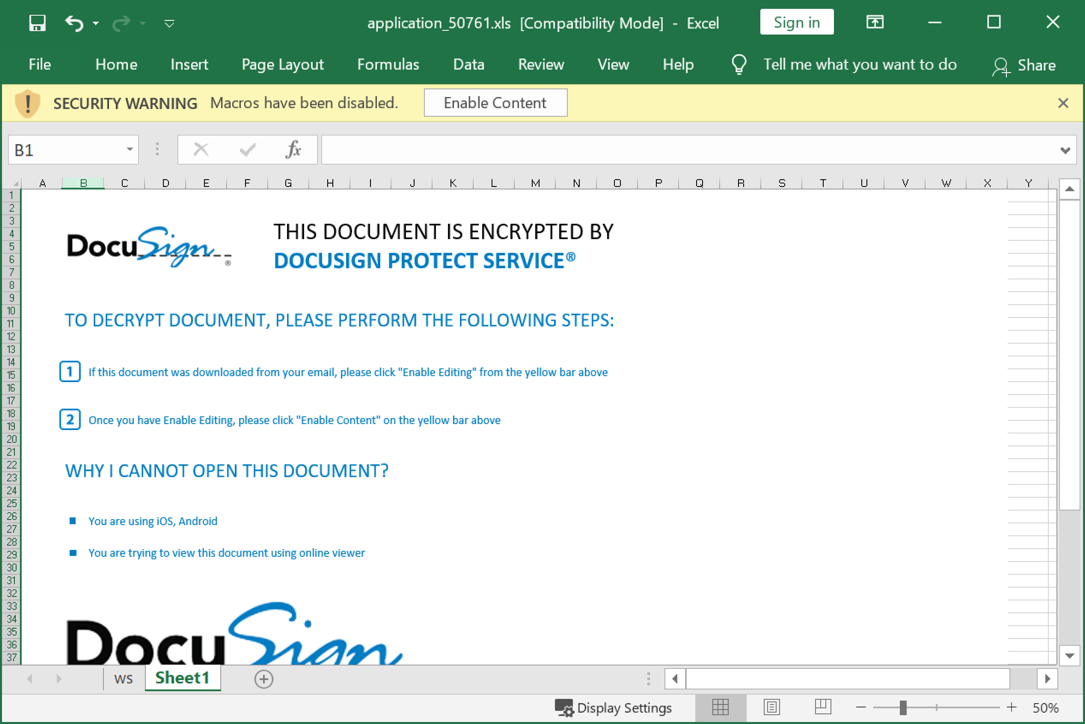Open the Undo history dropdown arrow
Image resolution: width=1085 pixels, height=724 pixels.
click(95, 24)
